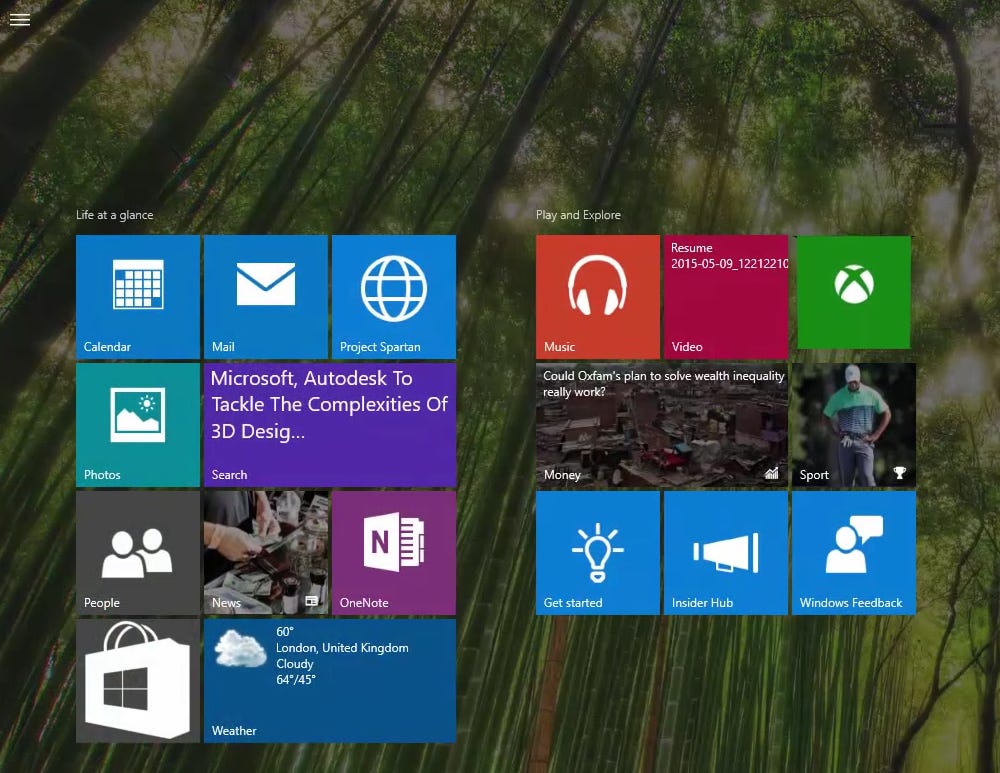Launch the Music app
1000x773 pixels.
pyautogui.click(x=597, y=296)
